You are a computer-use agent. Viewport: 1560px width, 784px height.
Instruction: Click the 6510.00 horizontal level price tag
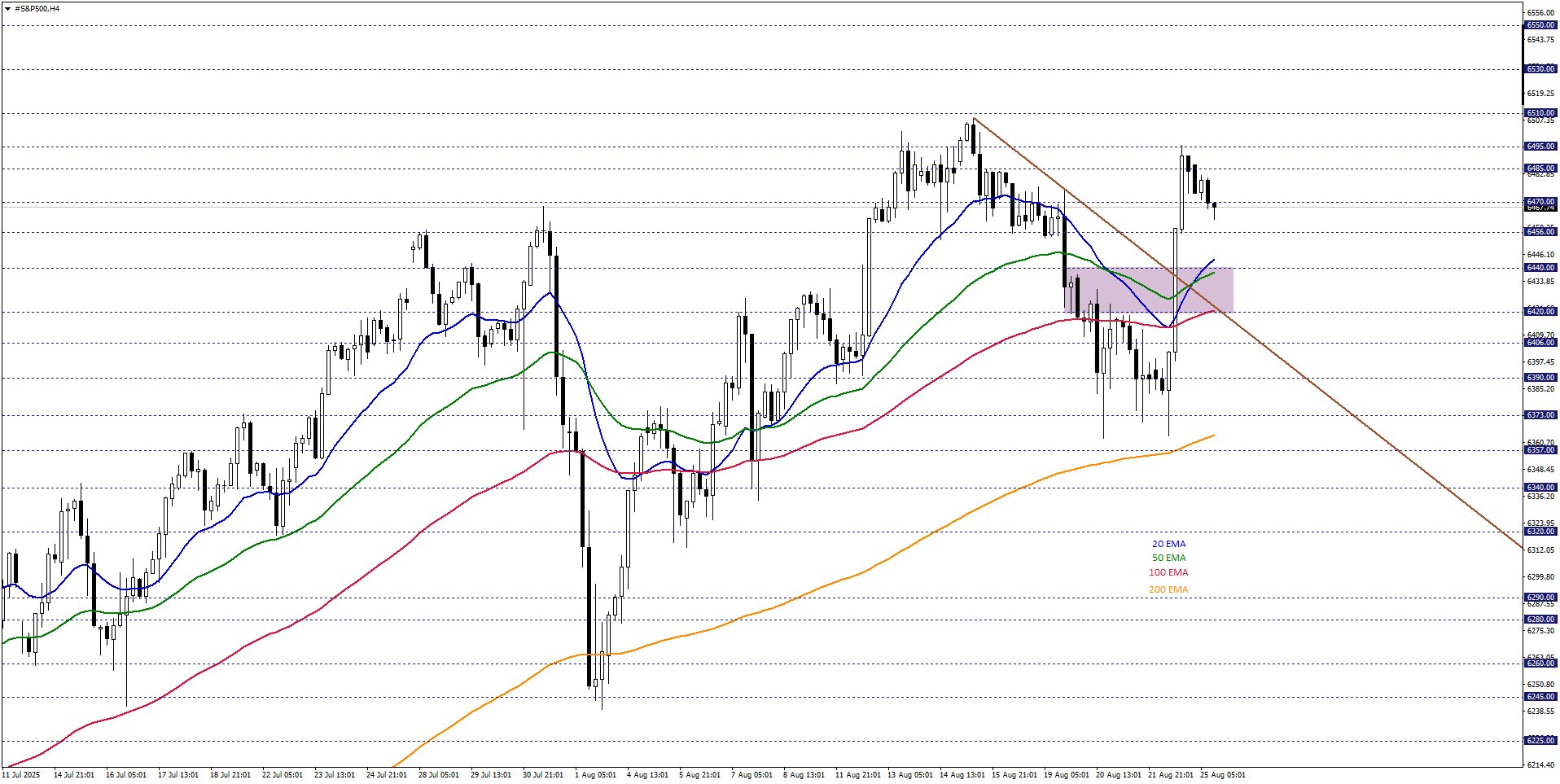point(1540,113)
